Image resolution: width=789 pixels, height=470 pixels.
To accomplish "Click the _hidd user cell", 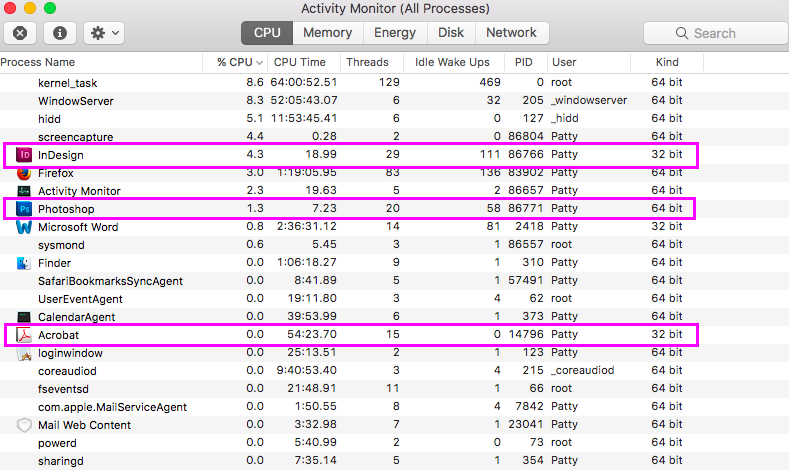I will tap(565, 118).
